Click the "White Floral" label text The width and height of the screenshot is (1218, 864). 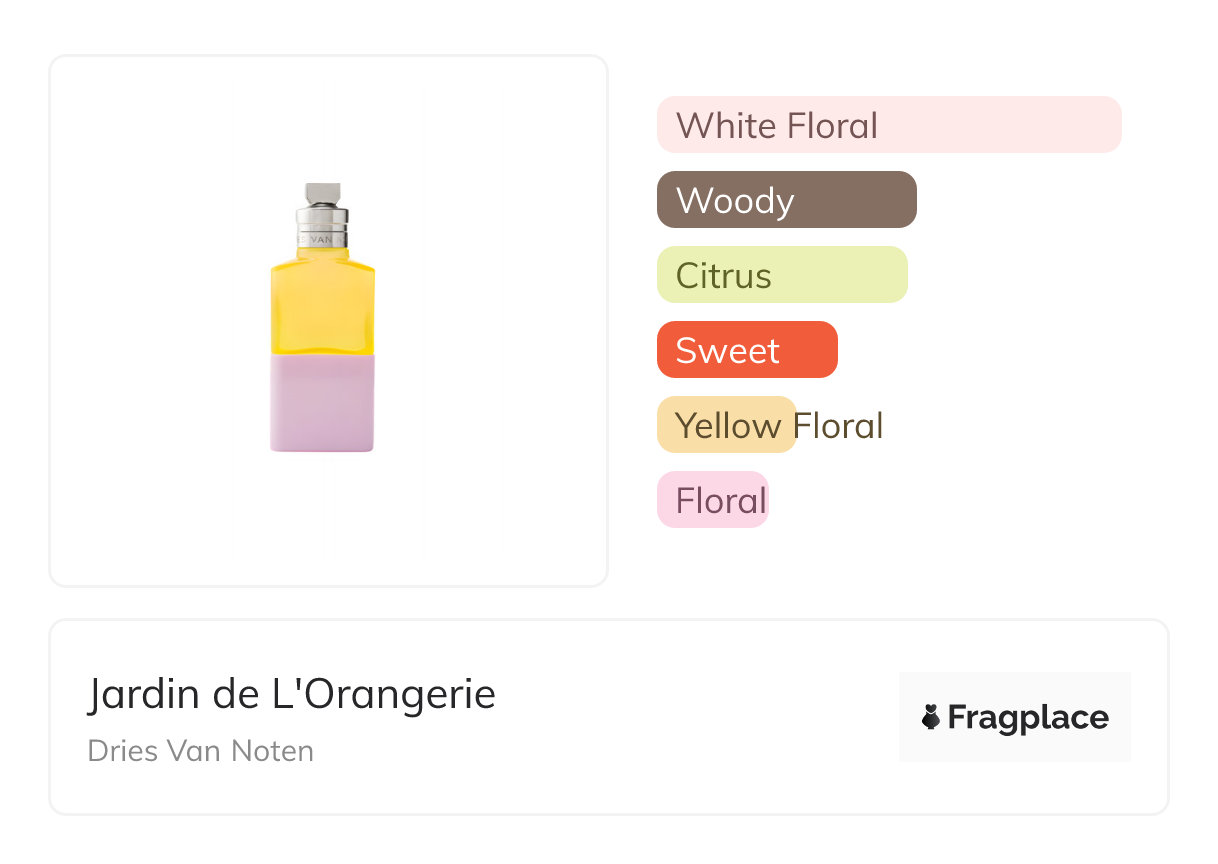(x=777, y=125)
